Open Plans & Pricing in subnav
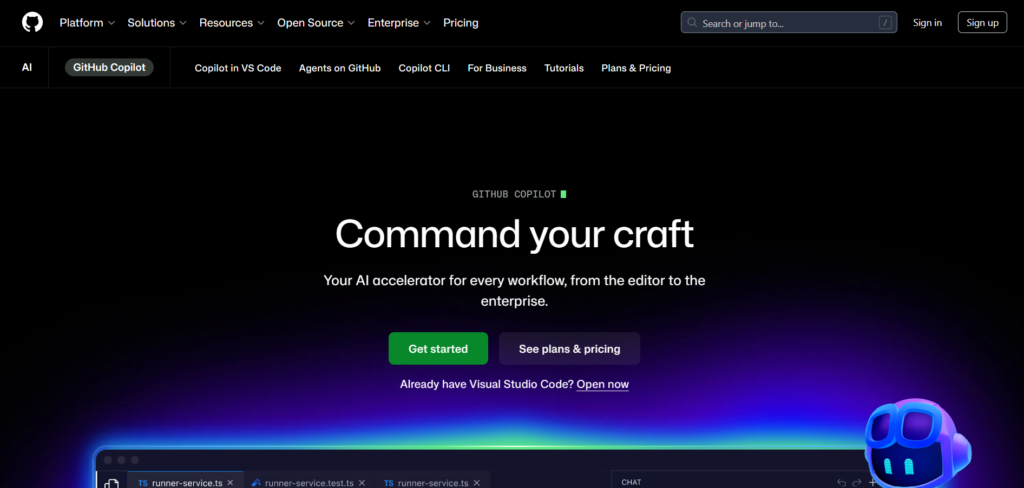Screen dimensions: 1024x488 636,68
